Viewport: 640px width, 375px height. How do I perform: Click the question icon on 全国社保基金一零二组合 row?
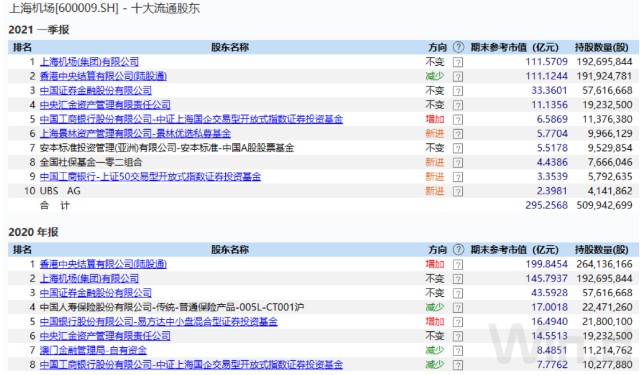(x=458, y=163)
